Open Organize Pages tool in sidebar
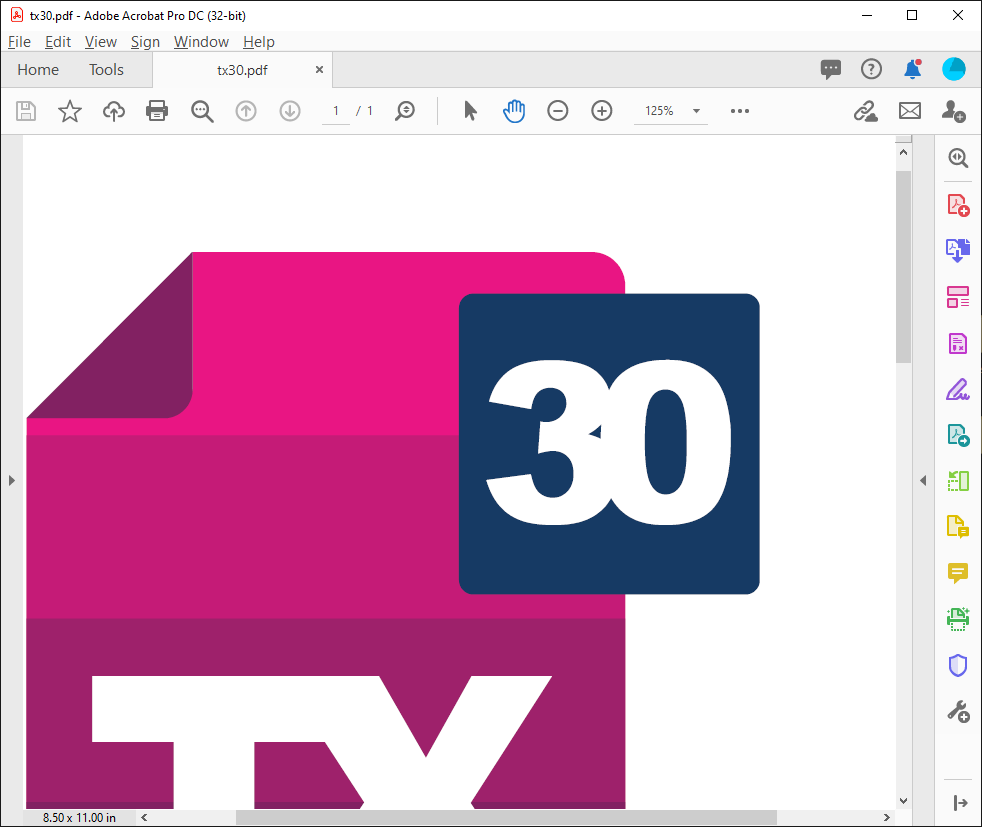 (x=958, y=297)
